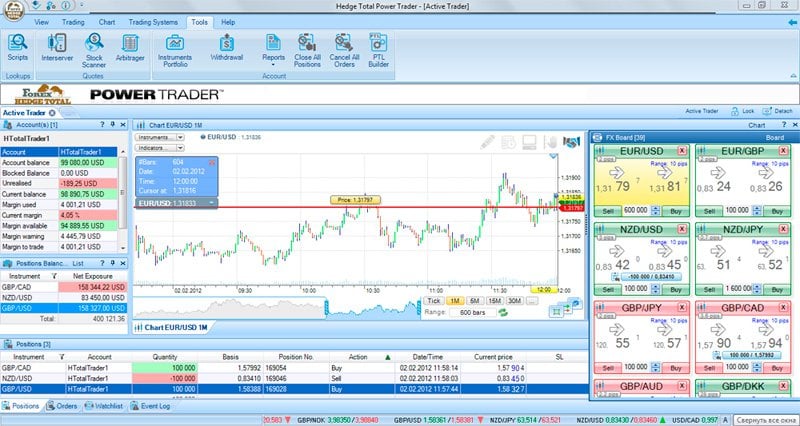Click the Forex Hedge Total application logo button
The image size is (800, 426).
pyautogui.click(x=14, y=11)
